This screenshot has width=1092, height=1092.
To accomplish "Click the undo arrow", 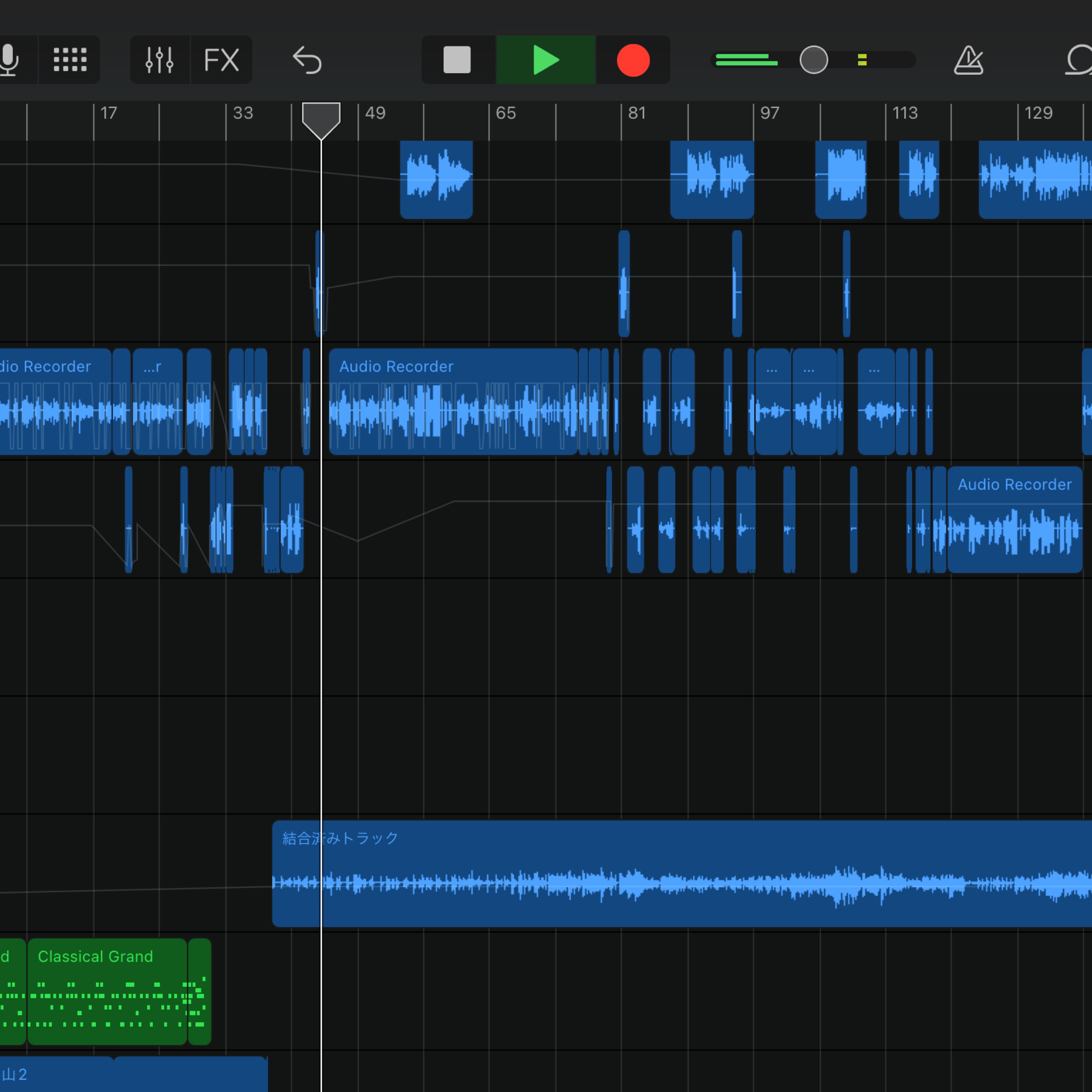I will (307, 60).
